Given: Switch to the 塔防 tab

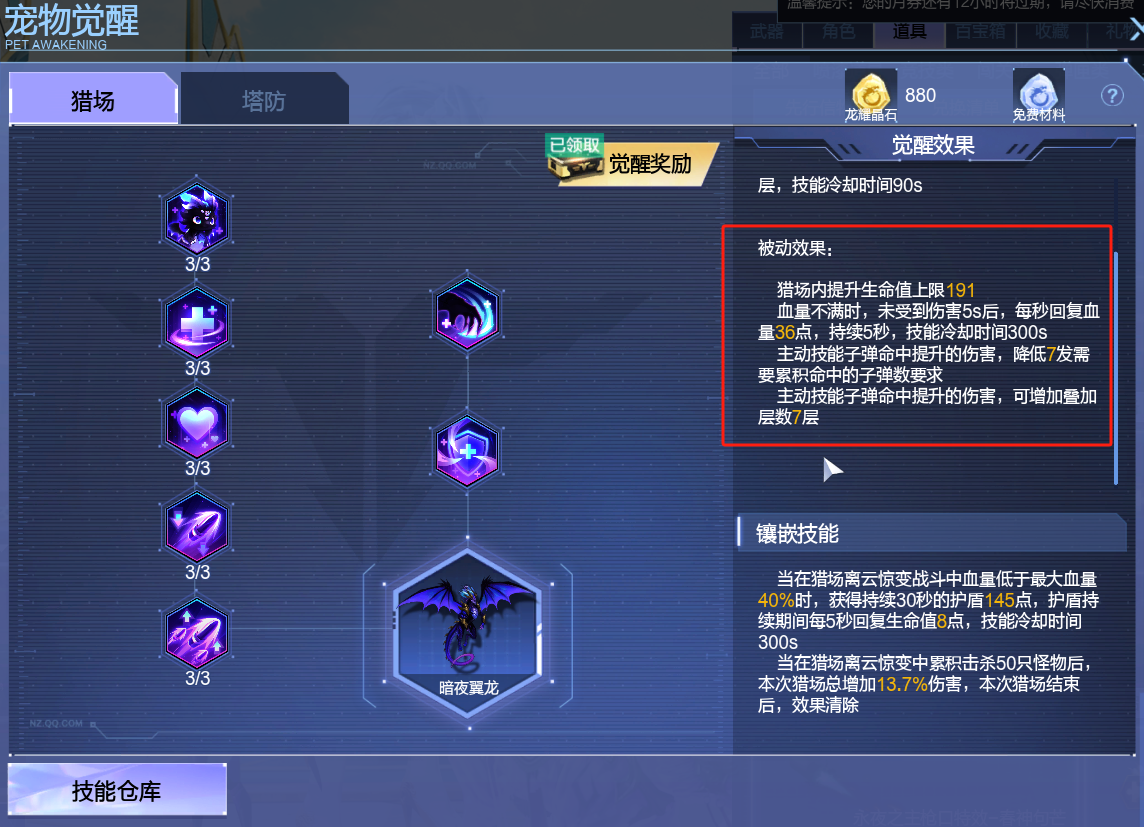Looking at the screenshot, I should (264, 99).
